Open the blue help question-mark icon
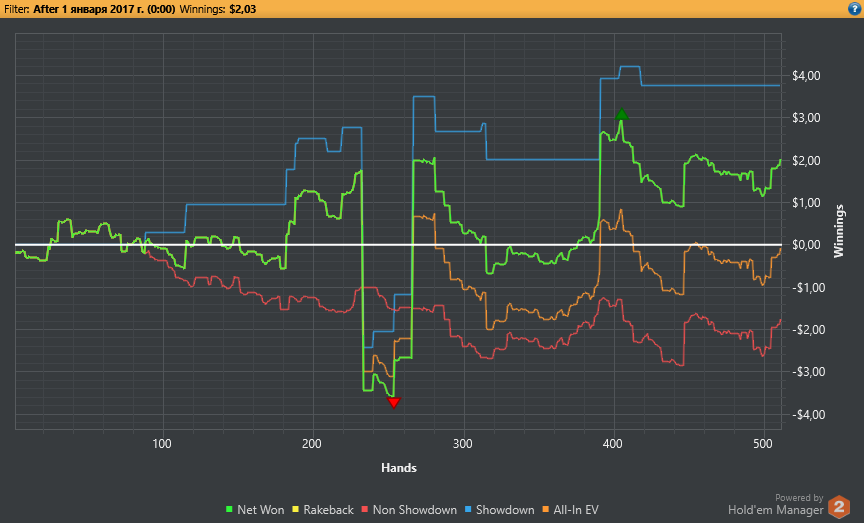Screen dimensions: 864x523 click(854, 9)
